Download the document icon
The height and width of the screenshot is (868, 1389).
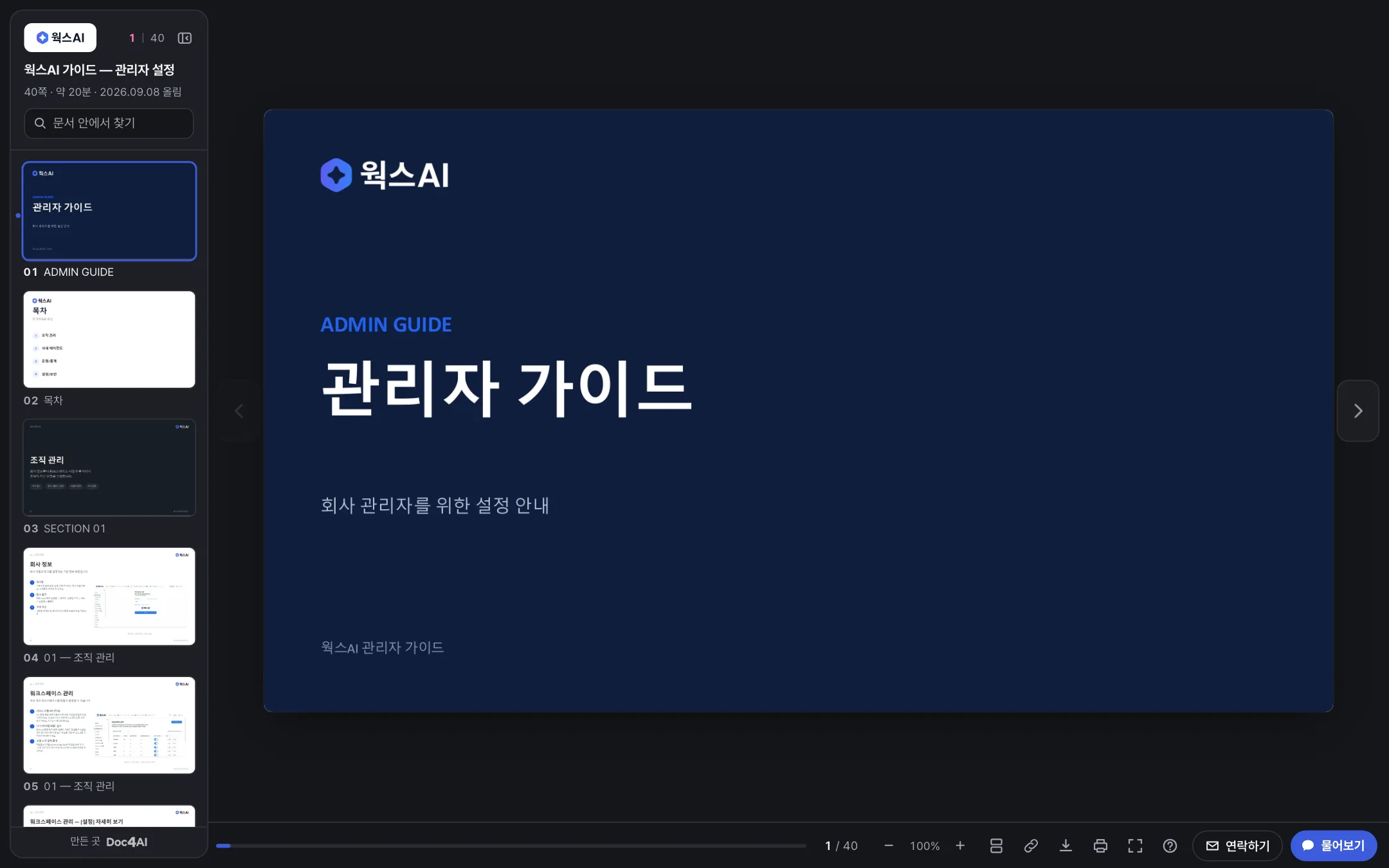coord(1066,845)
